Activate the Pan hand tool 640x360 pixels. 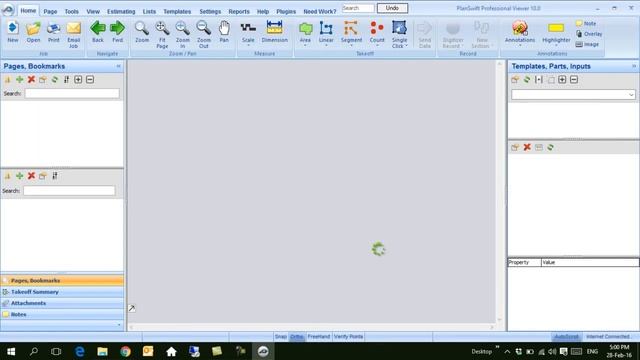coord(224,32)
